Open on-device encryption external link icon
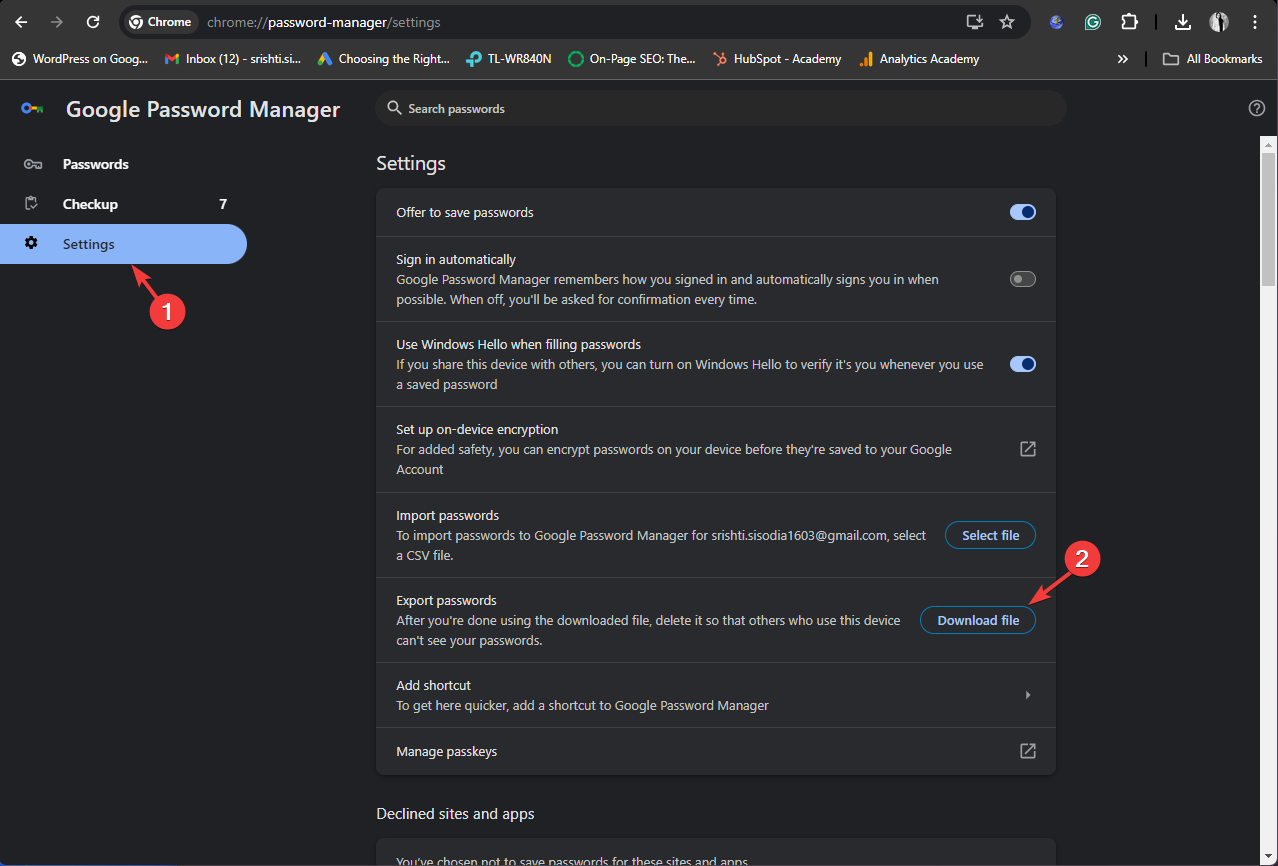This screenshot has height=866, width=1278. click(x=1027, y=449)
